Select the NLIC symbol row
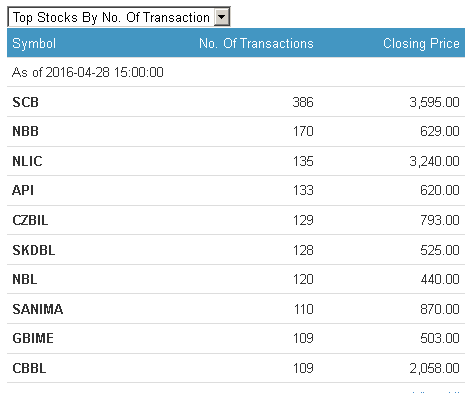The width and height of the screenshot is (465, 393). 236,161
